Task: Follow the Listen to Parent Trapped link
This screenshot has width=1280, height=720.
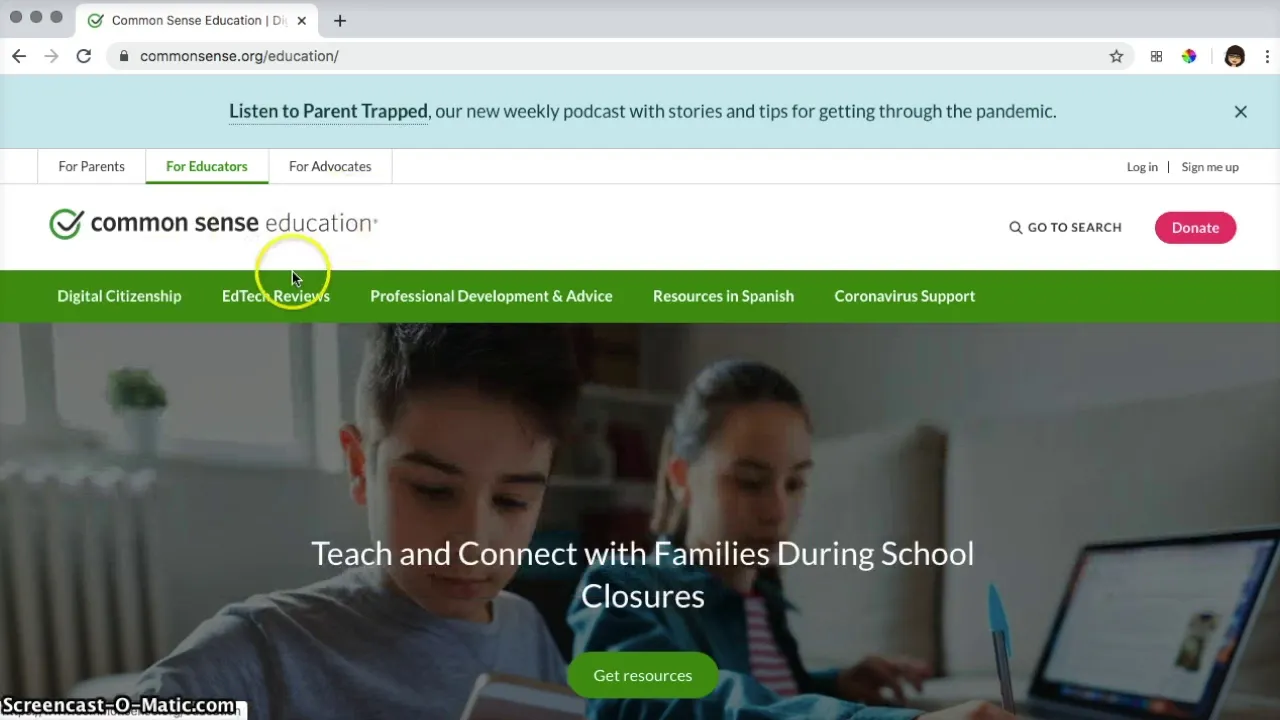Action: [x=328, y=111]
